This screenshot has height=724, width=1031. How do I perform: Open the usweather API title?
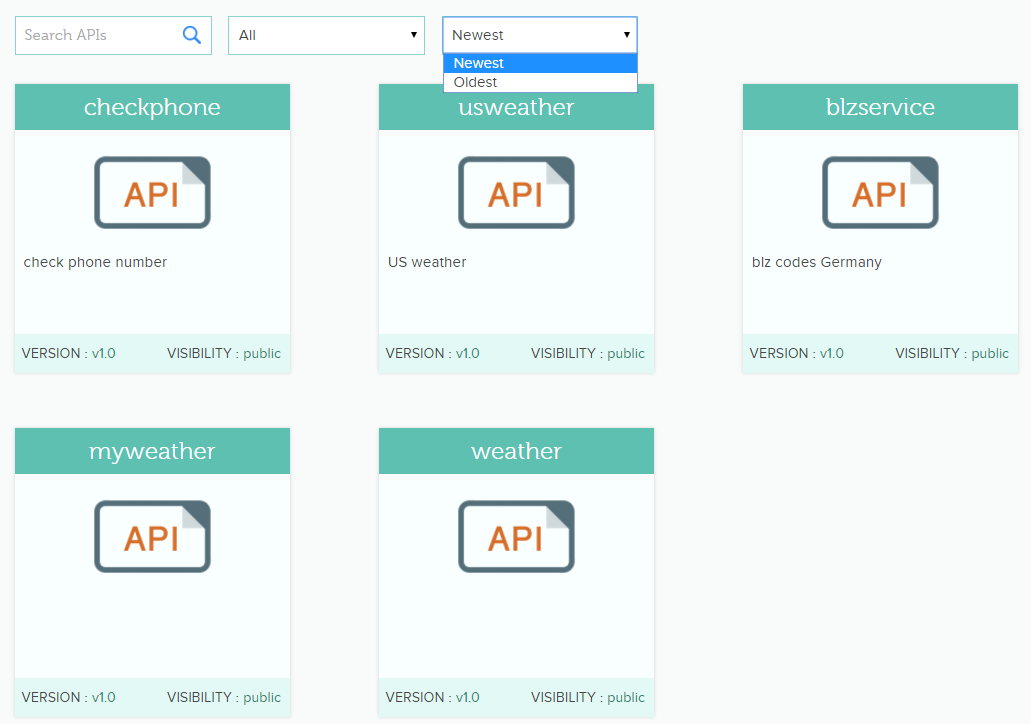point(516,107)
